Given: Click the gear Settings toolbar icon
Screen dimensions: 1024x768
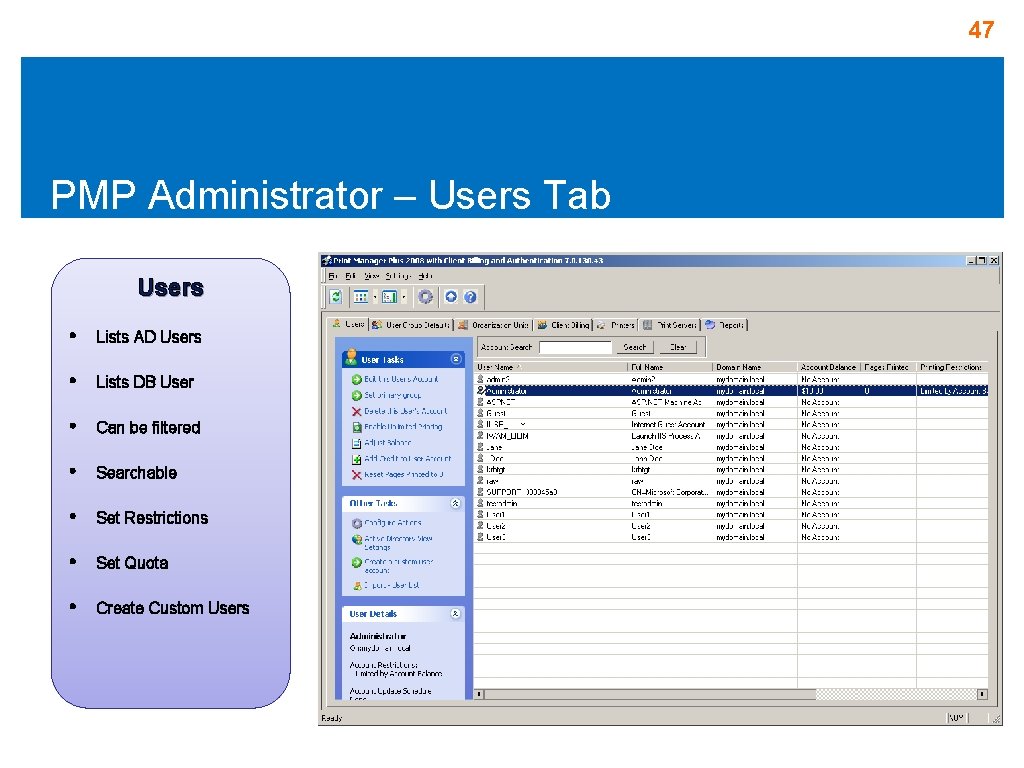Looking at the screenshot, I should [x=425, y=297].
